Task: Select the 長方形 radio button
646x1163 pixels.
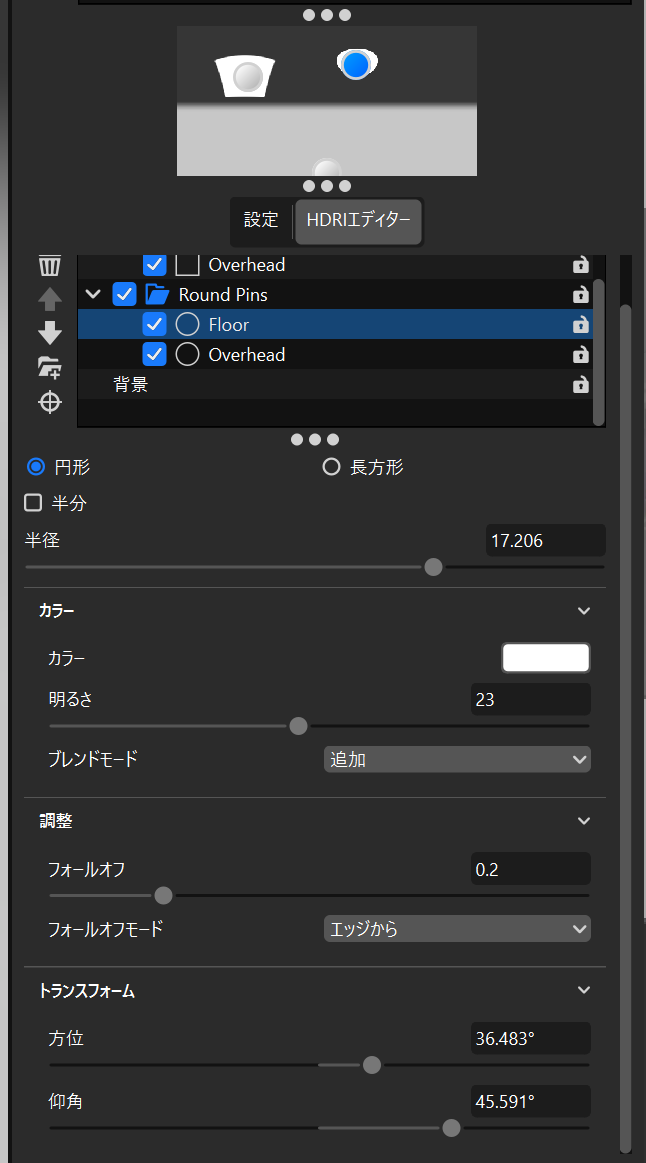Action: (x=332, y=467)
